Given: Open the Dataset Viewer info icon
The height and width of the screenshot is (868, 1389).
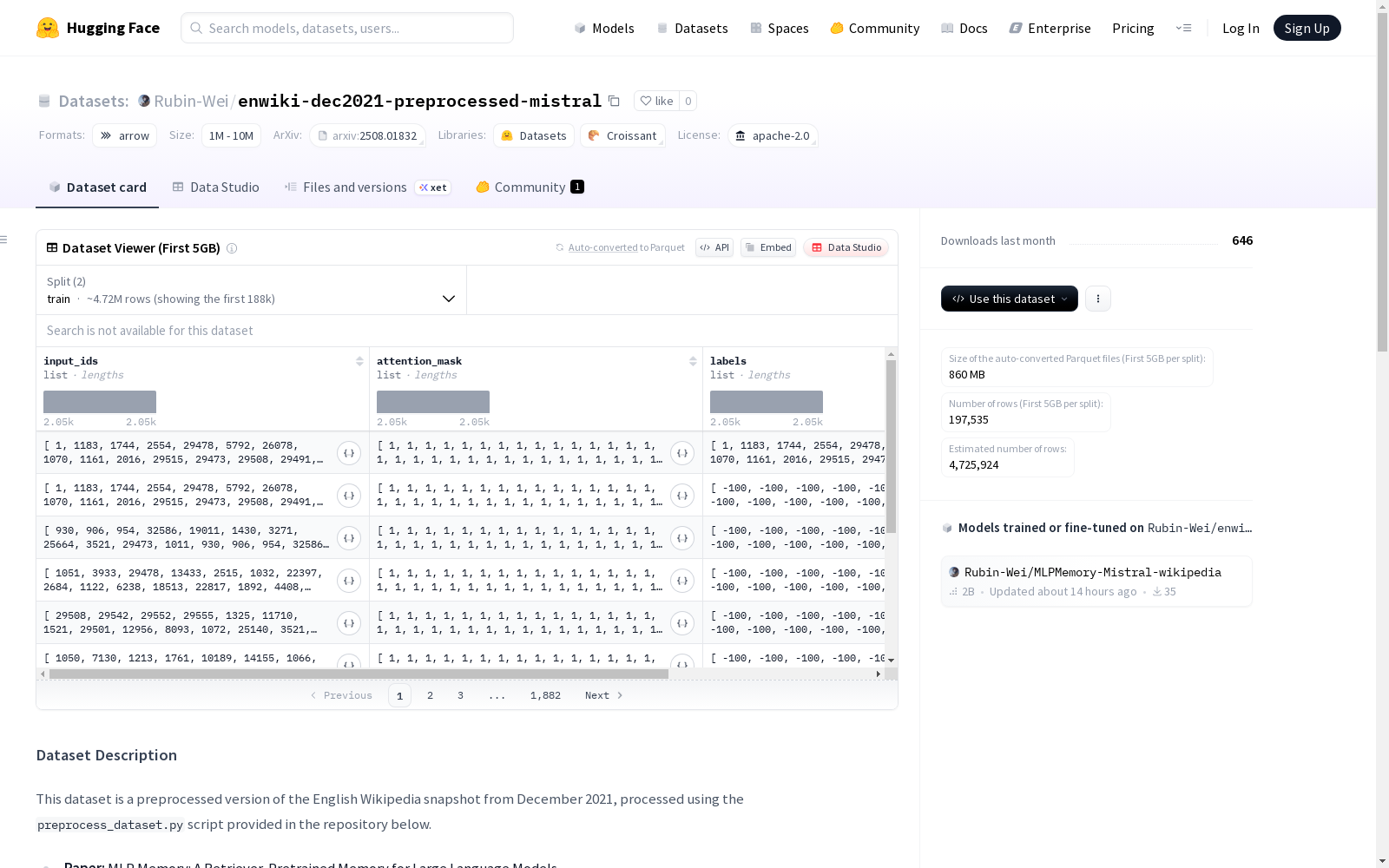Looking at the screenshot, I should (x=232, y=248).
